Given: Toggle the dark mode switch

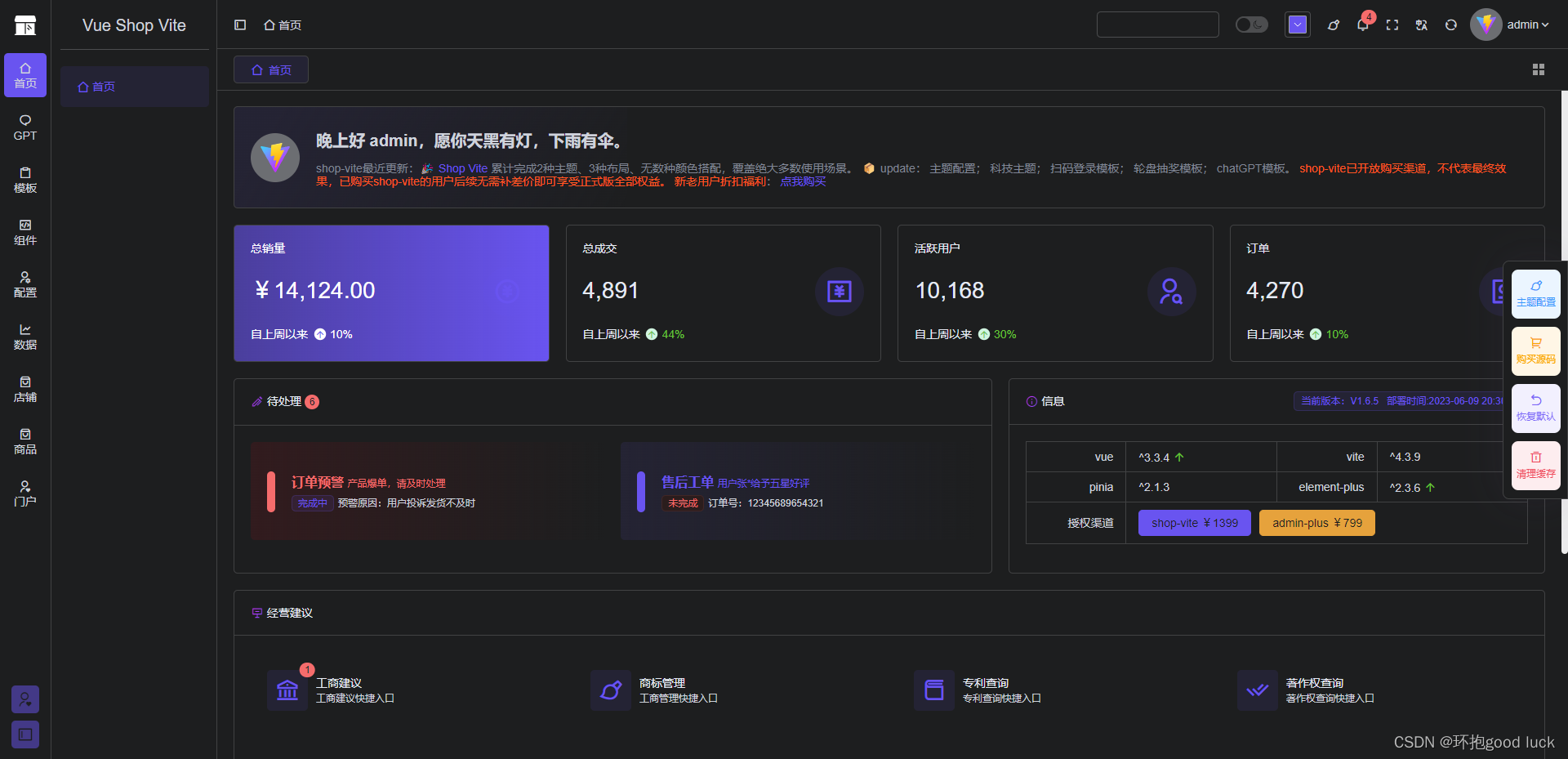Looking at the screenshot, I should [x=1251, y=25].
